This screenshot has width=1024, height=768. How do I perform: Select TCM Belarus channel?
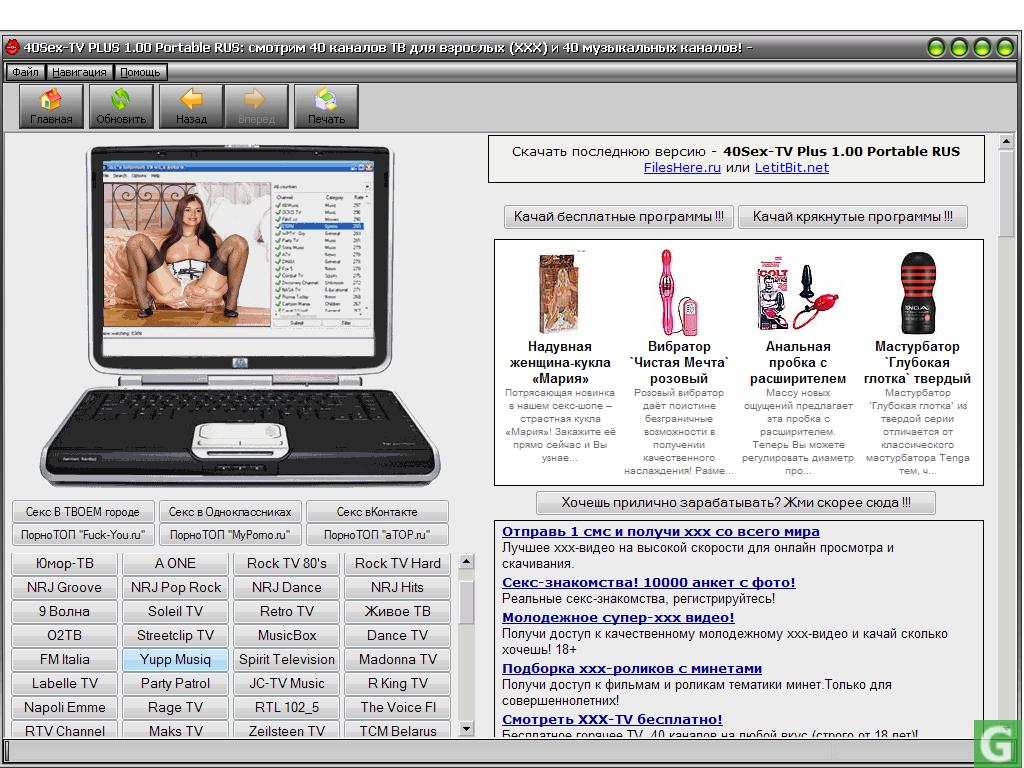(398, 730)
